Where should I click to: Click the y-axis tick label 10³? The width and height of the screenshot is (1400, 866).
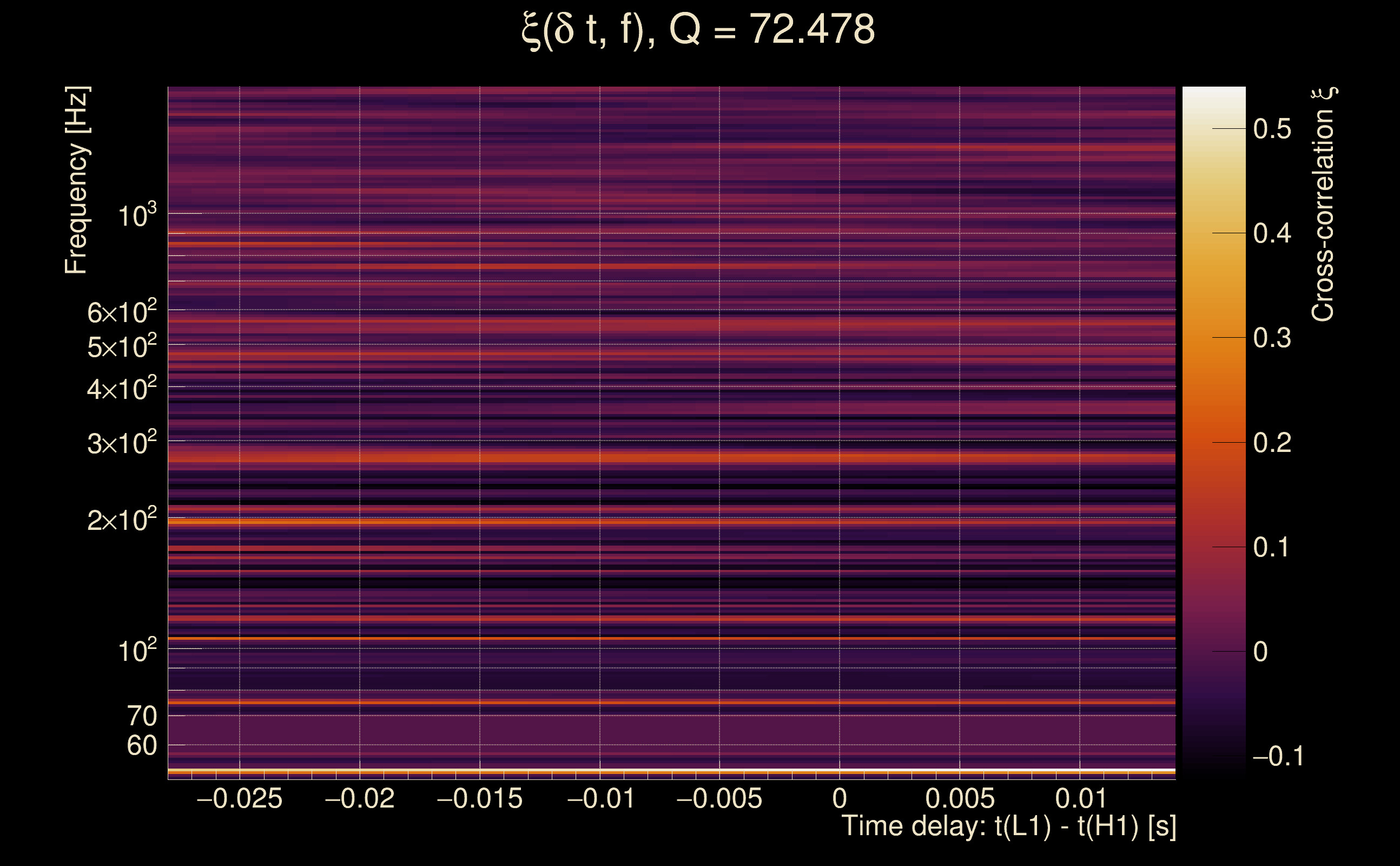pos(137,216)
